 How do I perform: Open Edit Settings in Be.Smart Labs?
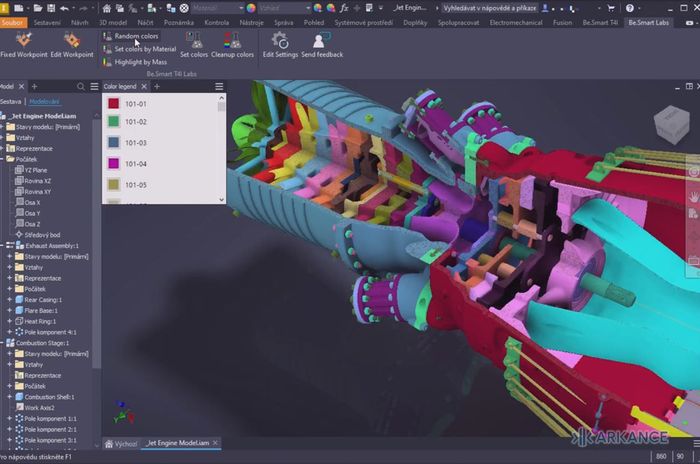point(280,41)
